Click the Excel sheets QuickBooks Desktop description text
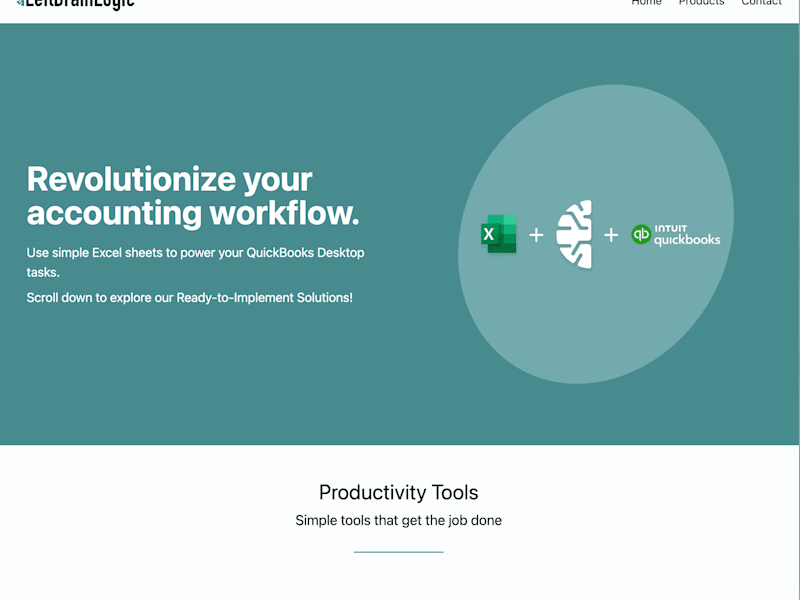 pos(195,262)
